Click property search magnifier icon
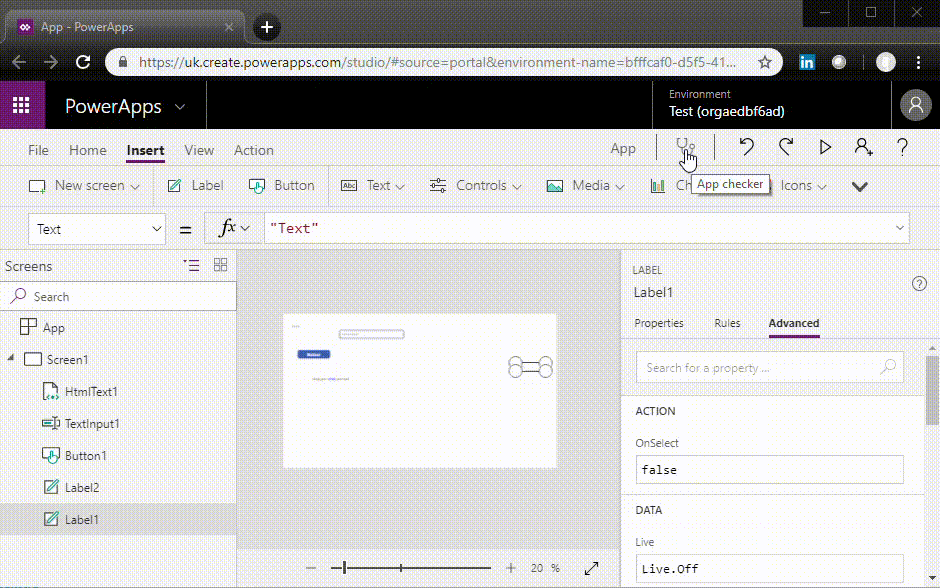Viewport: 940px width, 588px height. [888, 367]
